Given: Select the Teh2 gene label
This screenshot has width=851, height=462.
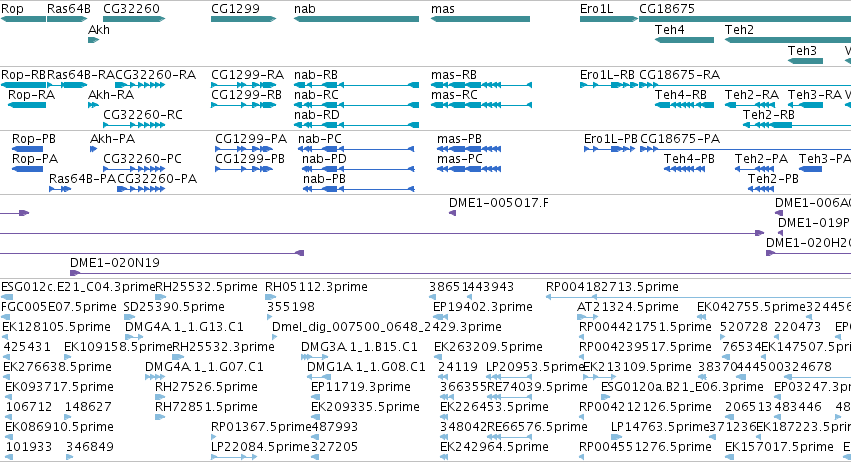Looking at the screenshot, I should click(x=739, y=30).
